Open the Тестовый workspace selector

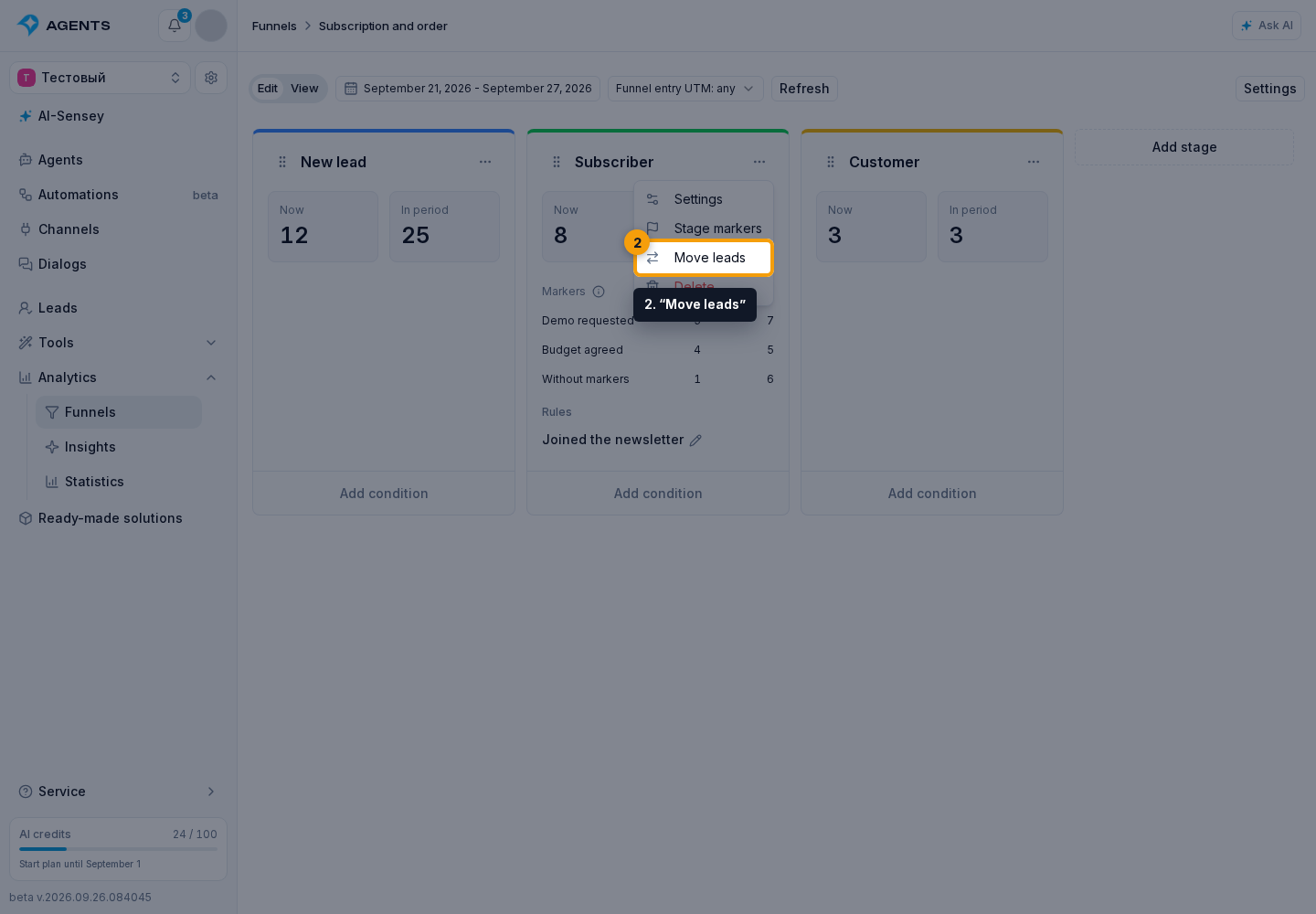click(100, 78)
